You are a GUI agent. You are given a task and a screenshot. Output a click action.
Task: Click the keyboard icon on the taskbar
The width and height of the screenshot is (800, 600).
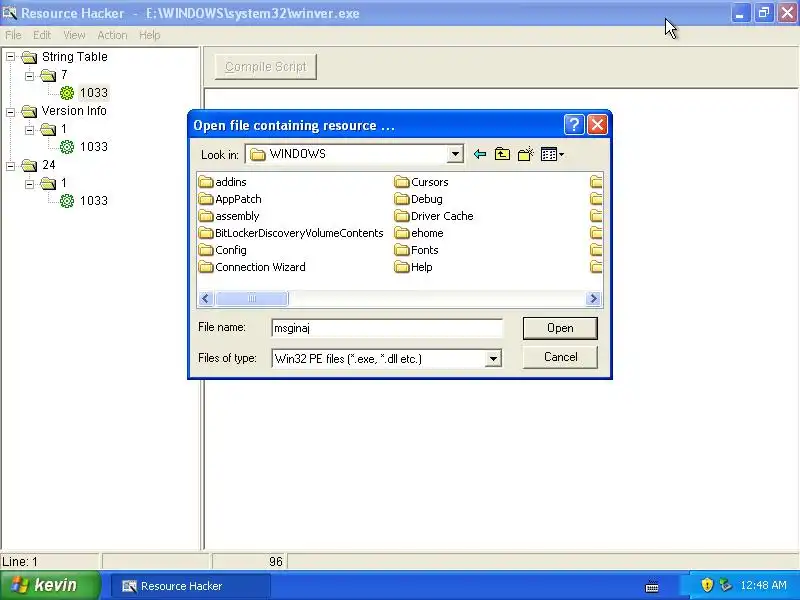tap(652, 587)
